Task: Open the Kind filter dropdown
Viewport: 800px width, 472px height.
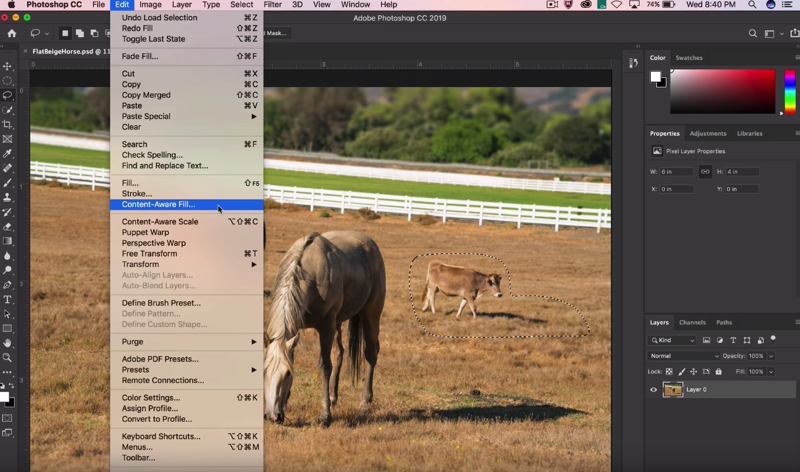Action: click(672, 340)
